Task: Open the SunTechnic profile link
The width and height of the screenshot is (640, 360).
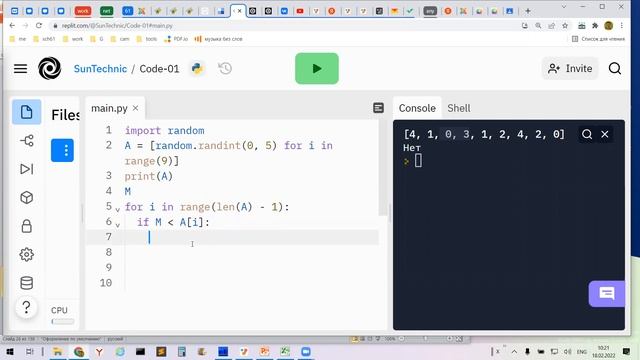Action: [100, 69]
